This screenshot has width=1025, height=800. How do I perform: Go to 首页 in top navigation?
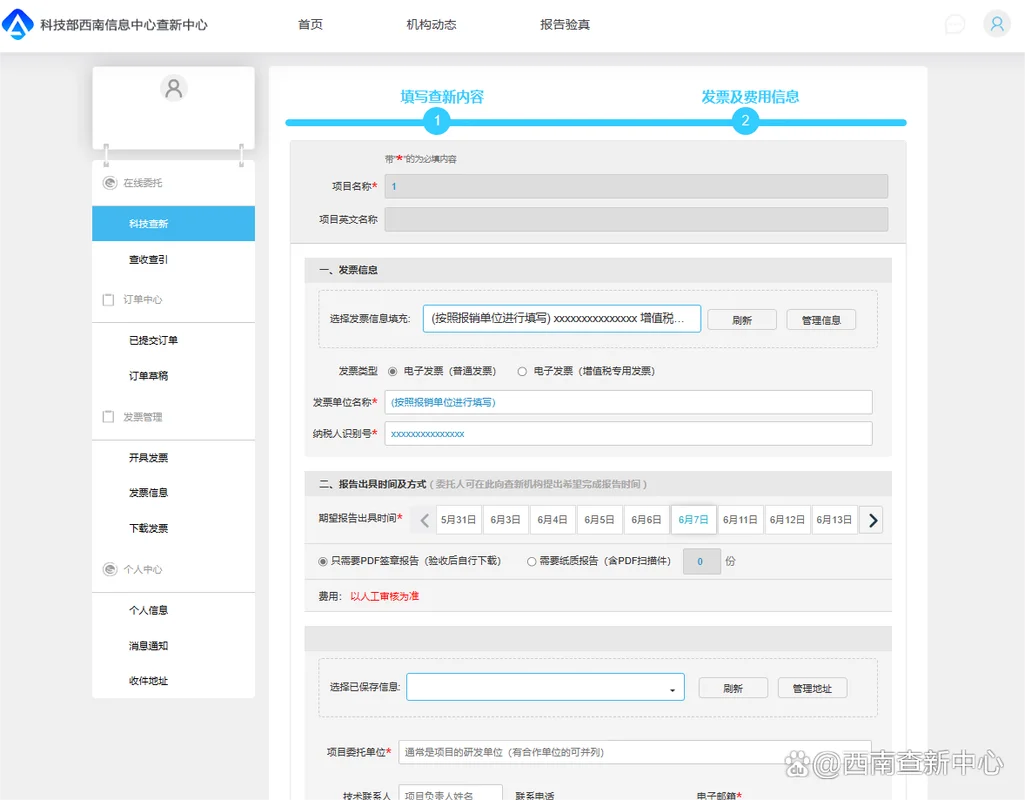(310, 25)
